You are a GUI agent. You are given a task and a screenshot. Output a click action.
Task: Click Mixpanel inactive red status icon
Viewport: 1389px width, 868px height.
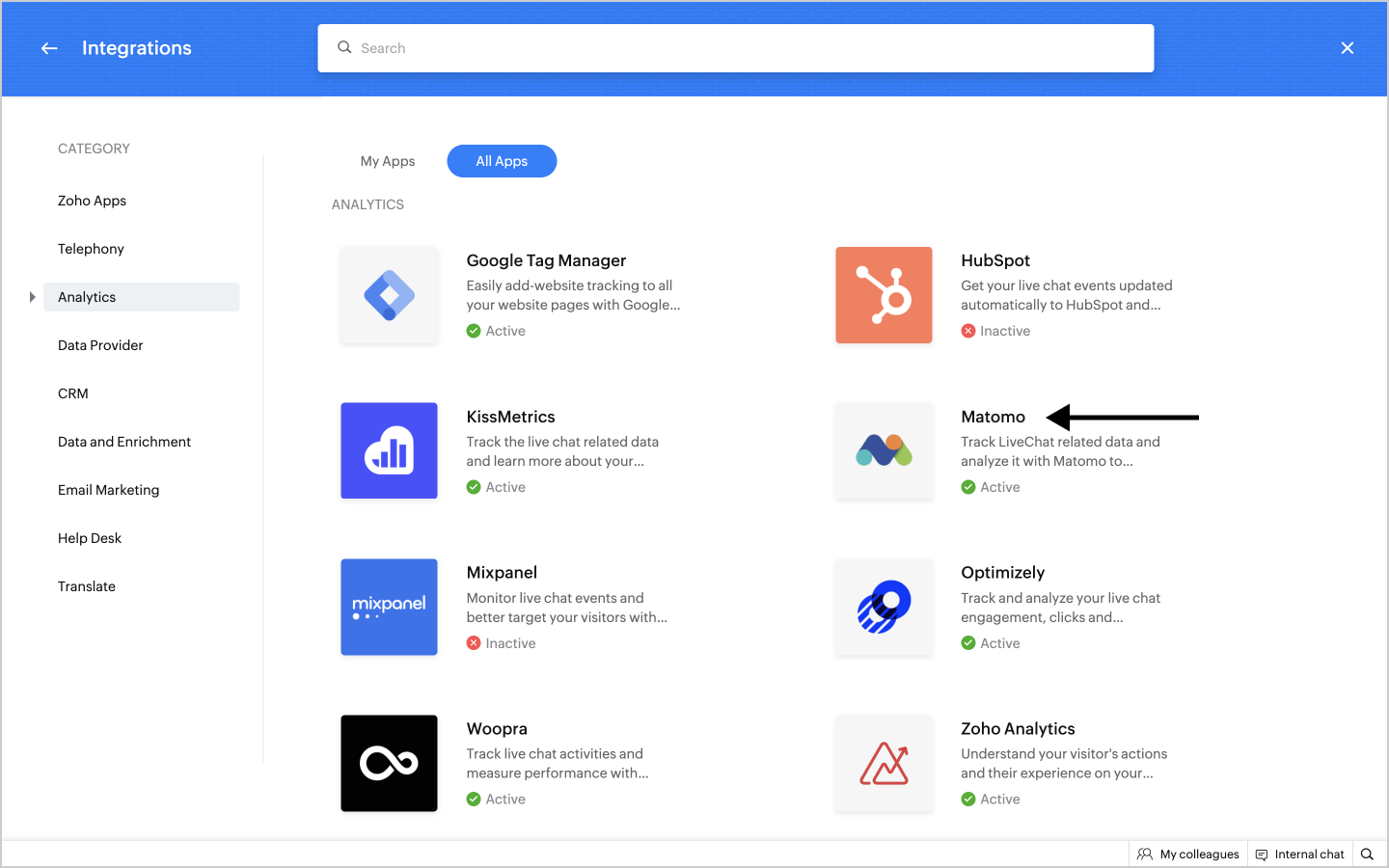(474, 643)
